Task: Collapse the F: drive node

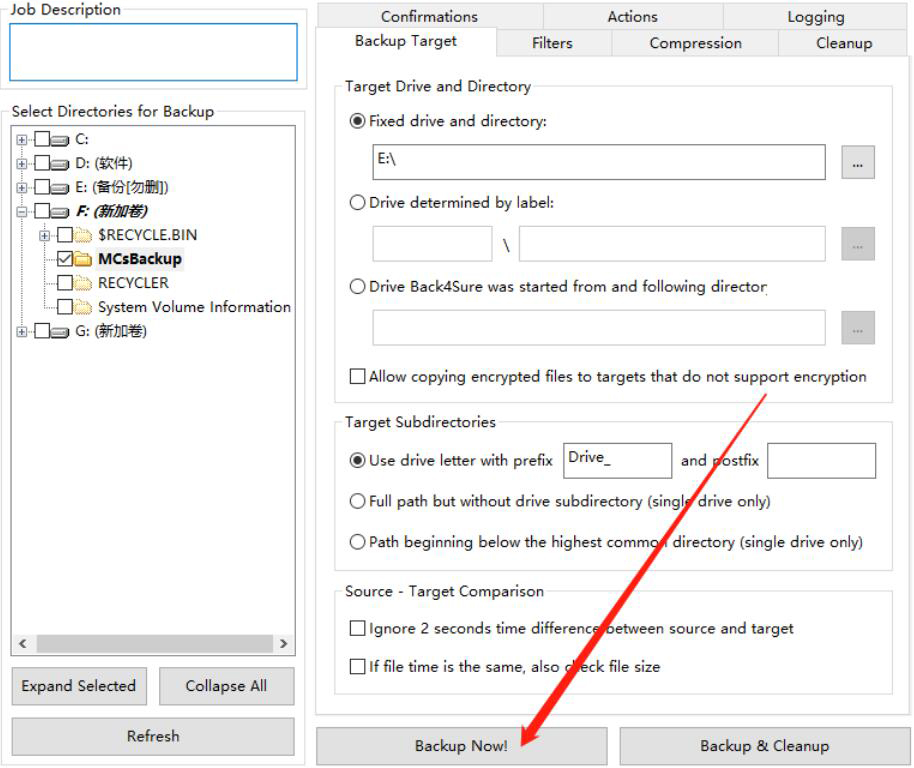Action: [22, 212]
